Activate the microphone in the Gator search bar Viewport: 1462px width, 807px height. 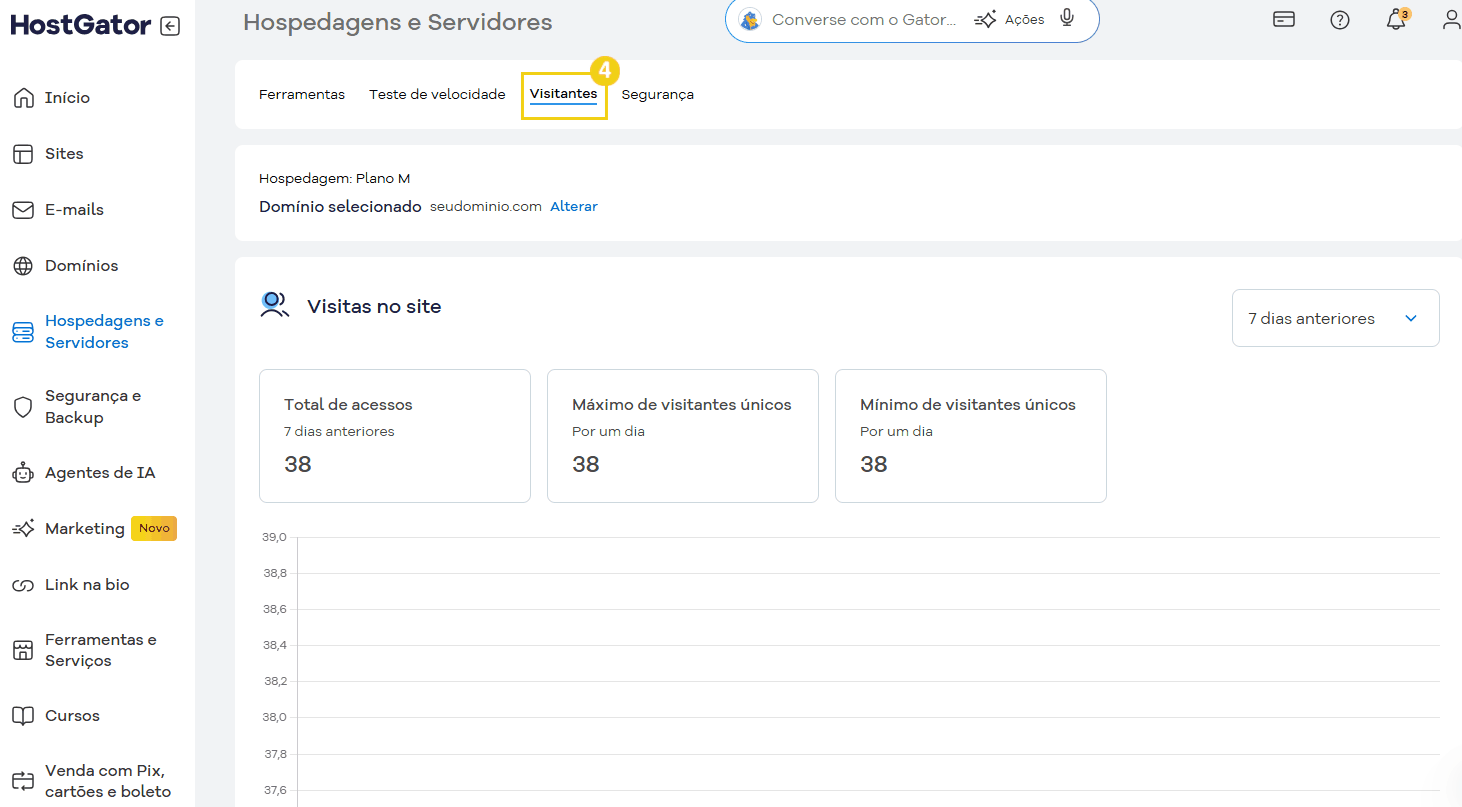coord(1064,19)
